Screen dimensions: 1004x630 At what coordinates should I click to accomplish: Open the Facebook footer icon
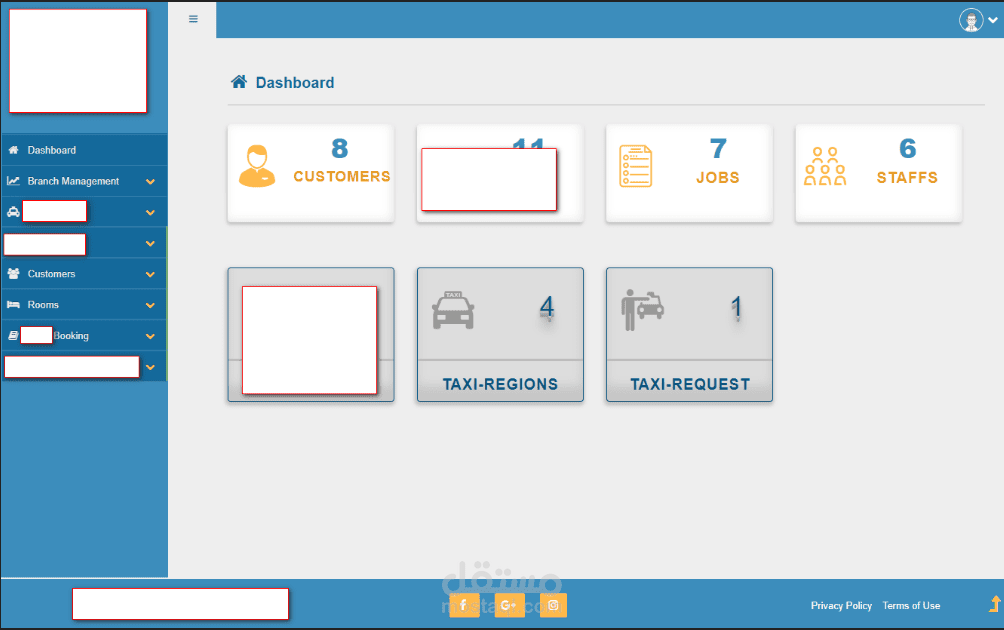click(464, 605)
